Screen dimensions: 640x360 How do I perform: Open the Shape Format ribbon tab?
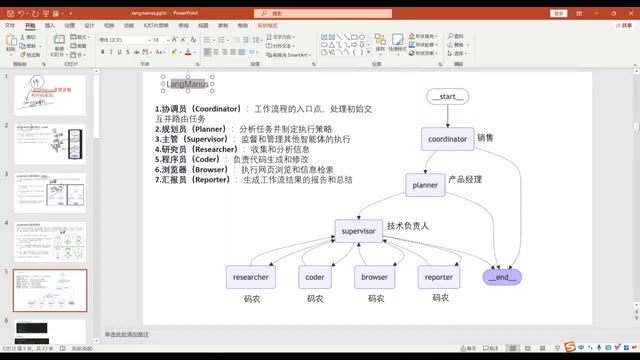pos(267,25)
